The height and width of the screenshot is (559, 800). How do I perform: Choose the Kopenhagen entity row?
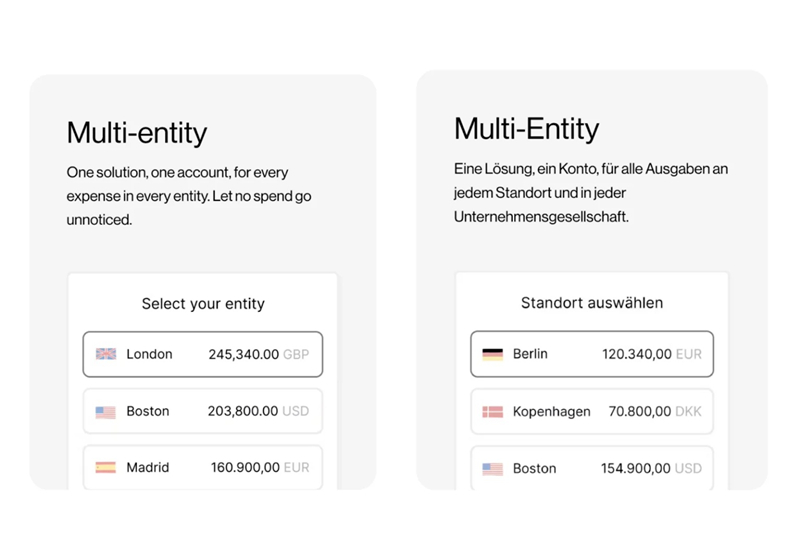(x=591, y=411)
